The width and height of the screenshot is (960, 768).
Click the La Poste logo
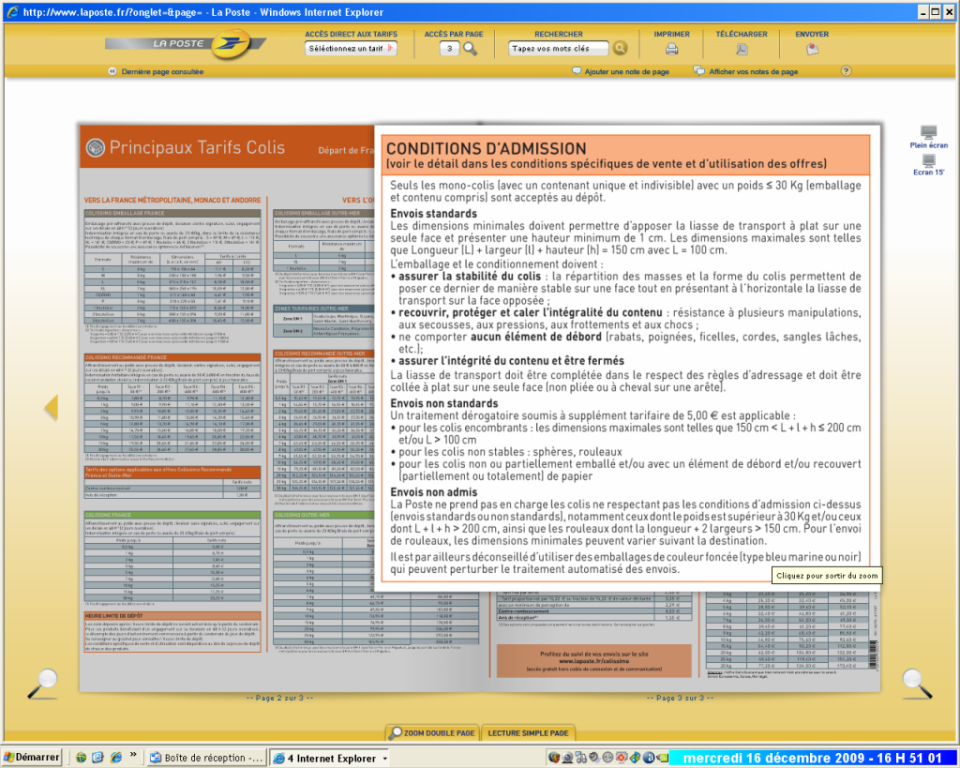pyautogui.click(x=186, y=44)
